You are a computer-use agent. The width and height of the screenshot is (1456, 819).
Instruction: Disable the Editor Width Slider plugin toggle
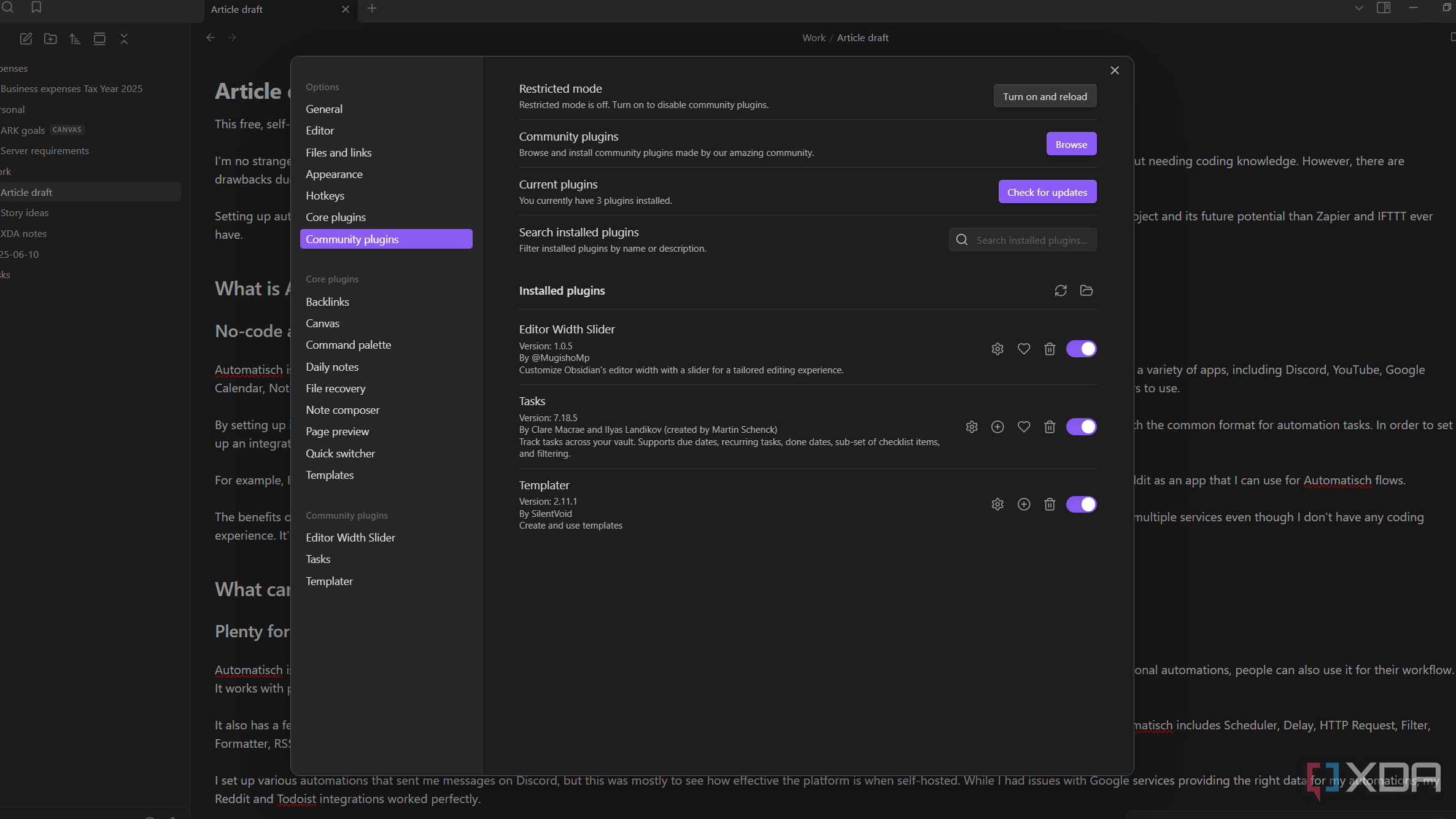coord(1081,349)
